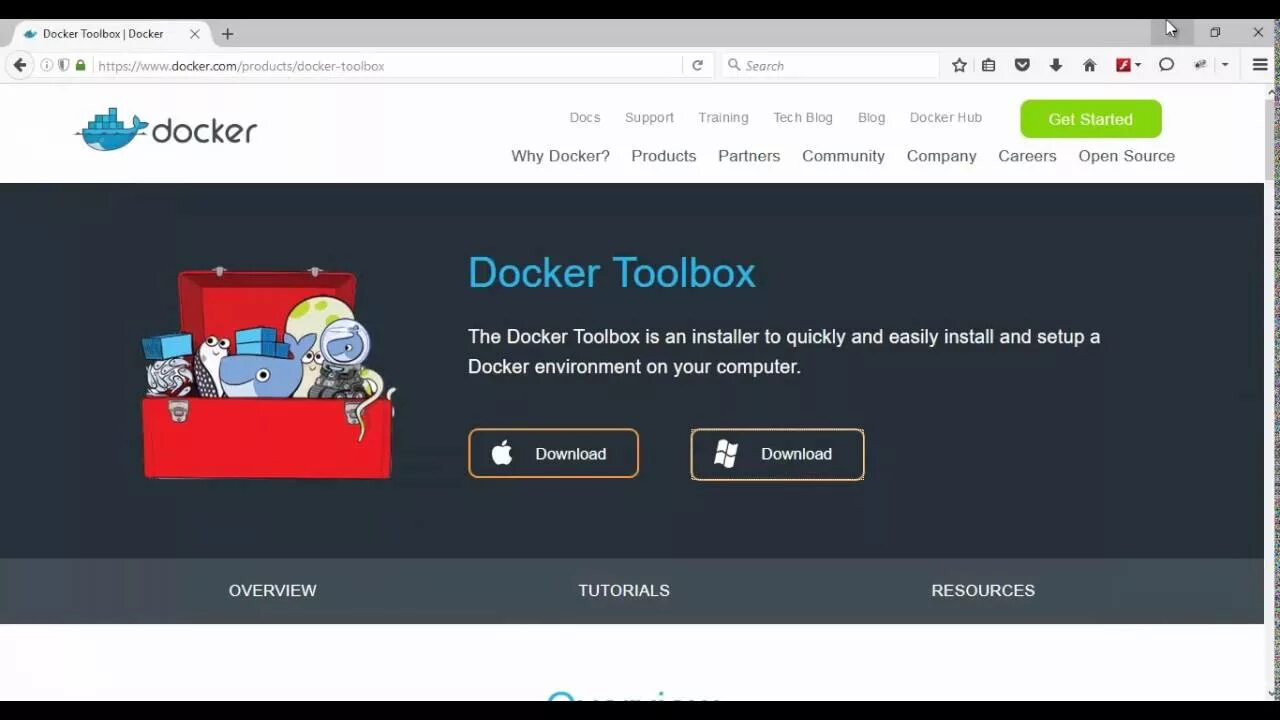Open the Docker Hub link
1280x720 pixels.
click(945, 117)
